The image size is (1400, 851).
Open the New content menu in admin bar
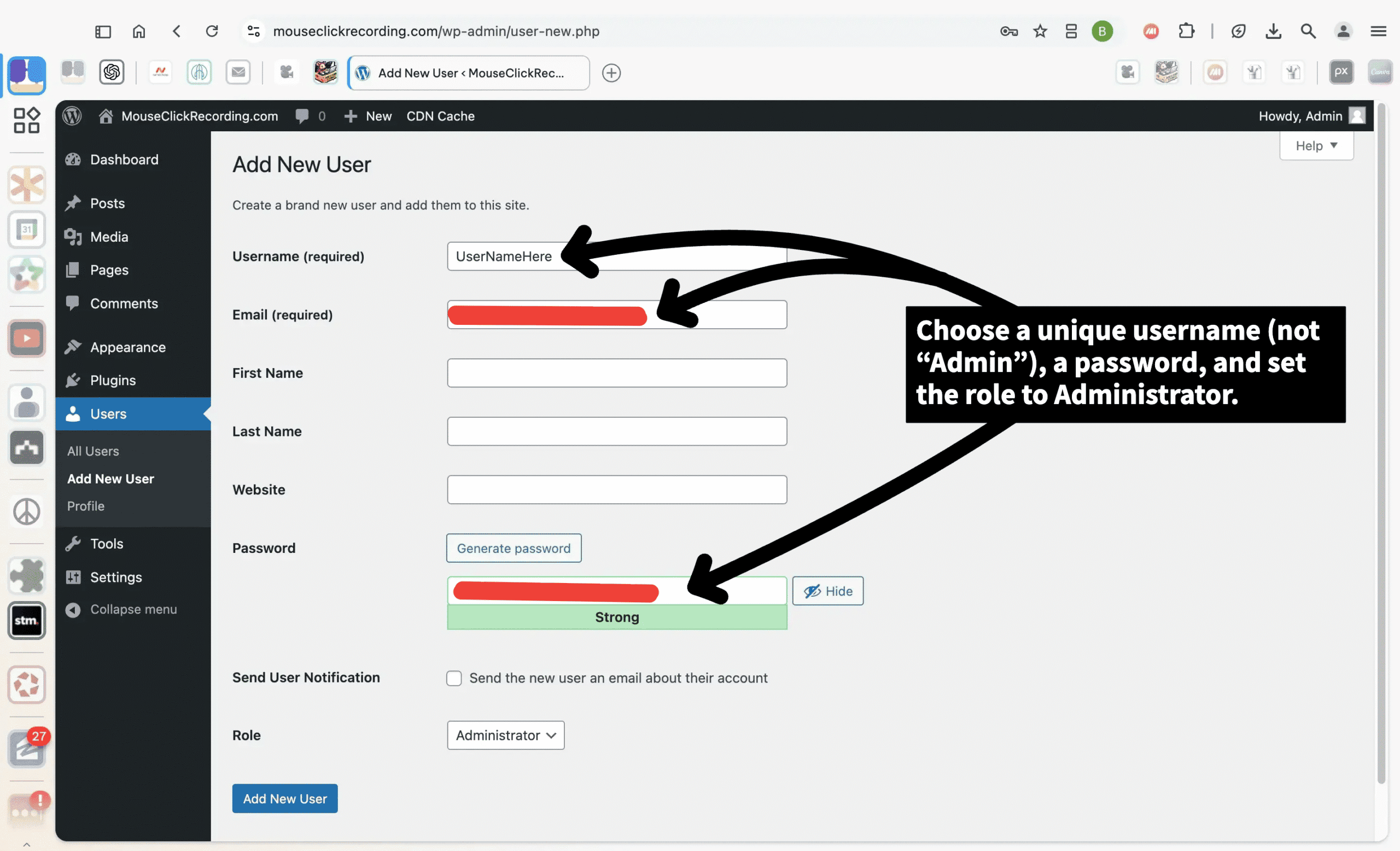tap(367, 116)
